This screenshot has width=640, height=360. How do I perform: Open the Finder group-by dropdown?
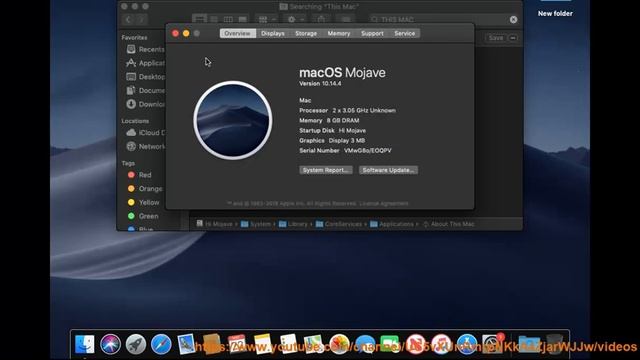tap(267, 19)
